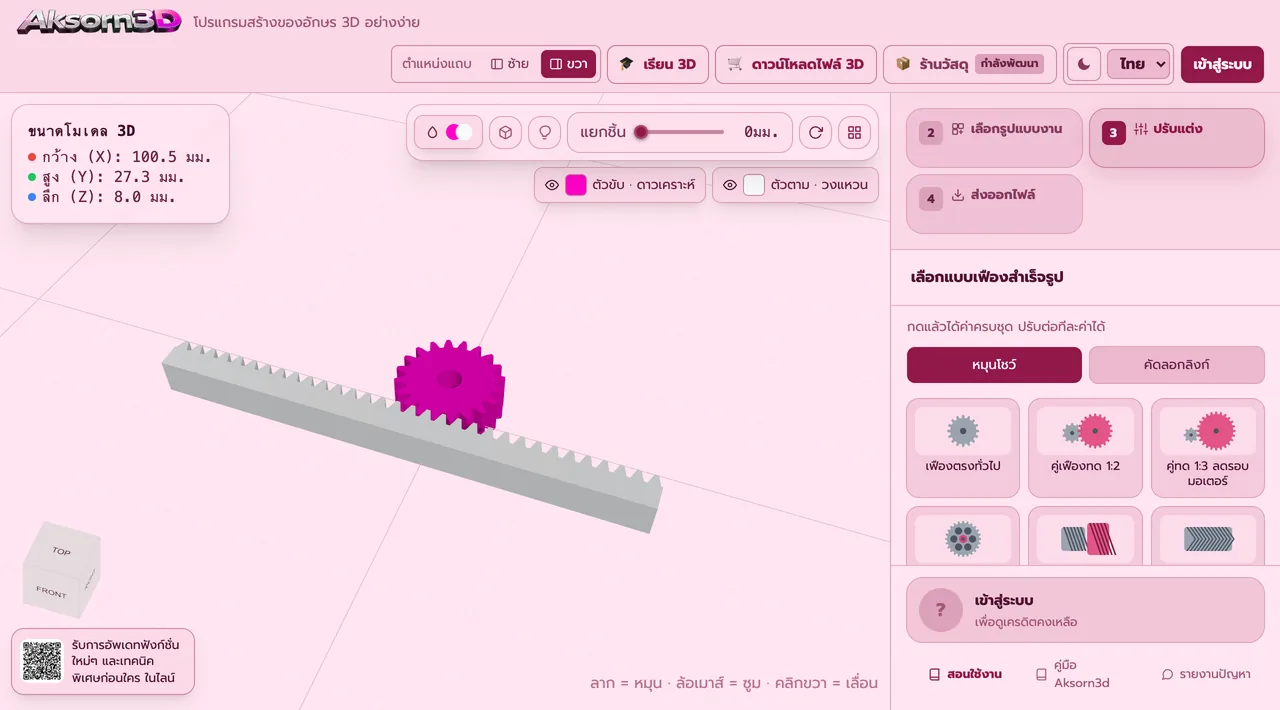Click the หมุนโชว์ button
Screen dimensions: 1280x710
click(x=994, y=365)
